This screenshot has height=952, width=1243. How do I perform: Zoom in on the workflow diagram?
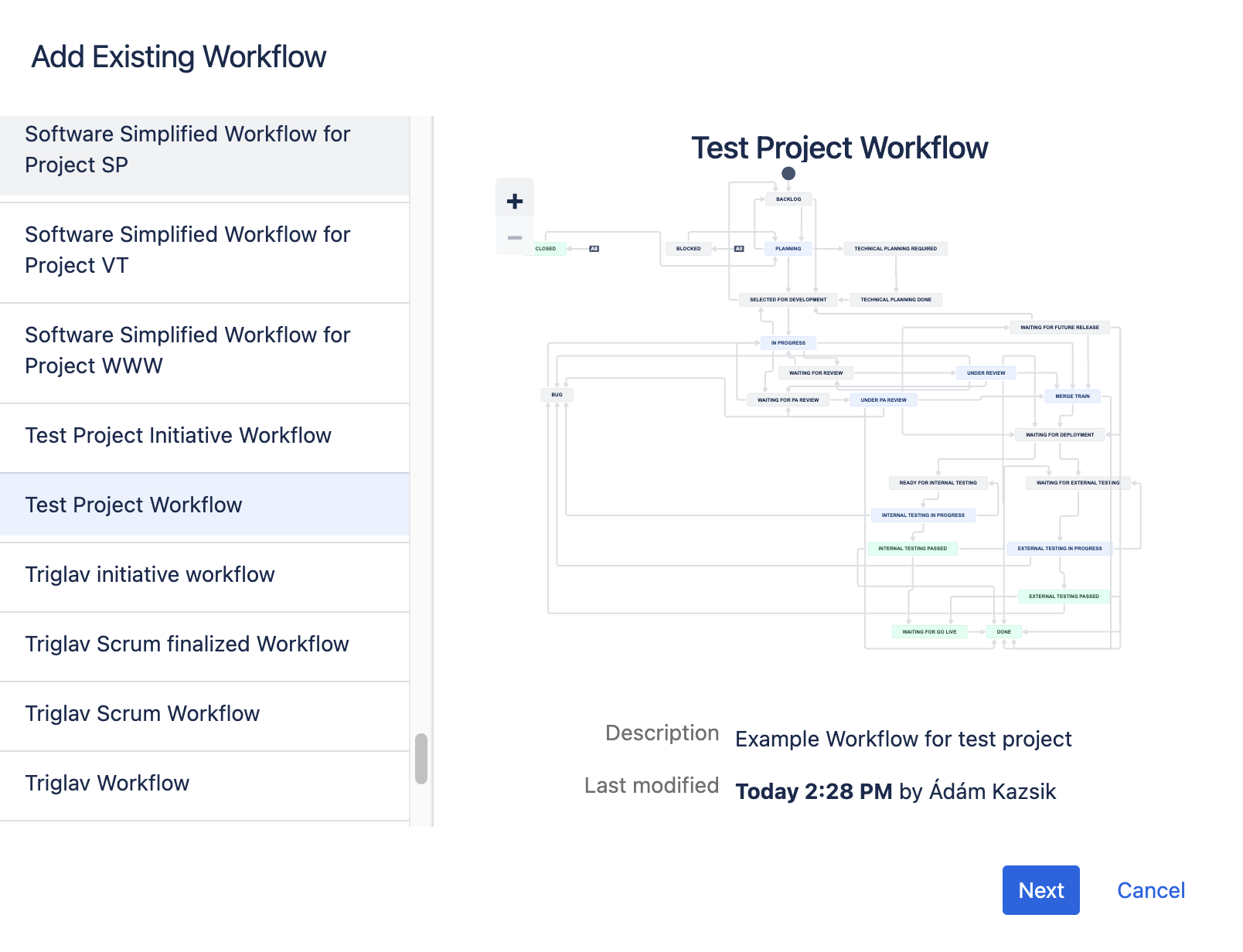pyautogui.click(x=514, y=202)
